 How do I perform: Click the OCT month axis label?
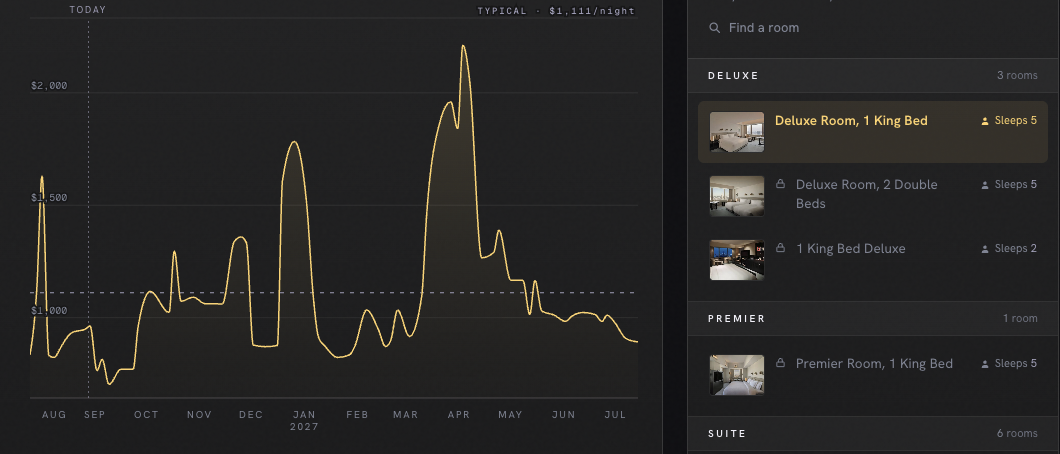[x=146, y=415]
